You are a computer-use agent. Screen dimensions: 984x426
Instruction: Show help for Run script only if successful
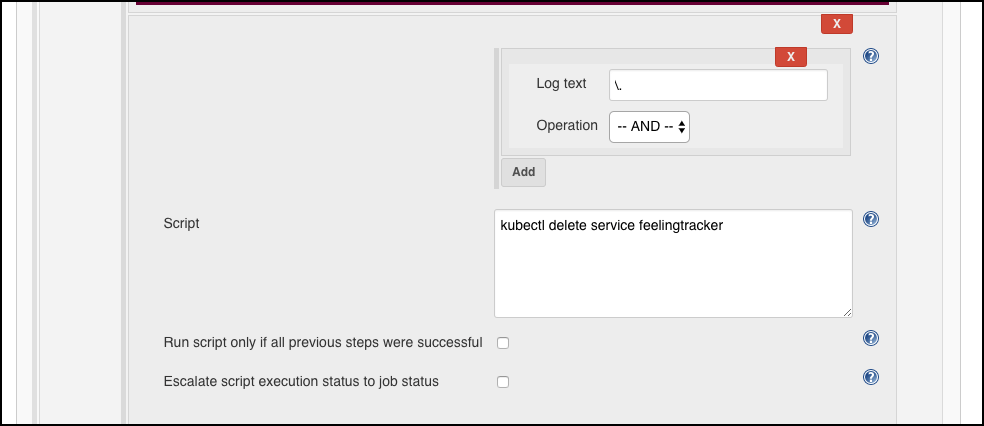870,338
